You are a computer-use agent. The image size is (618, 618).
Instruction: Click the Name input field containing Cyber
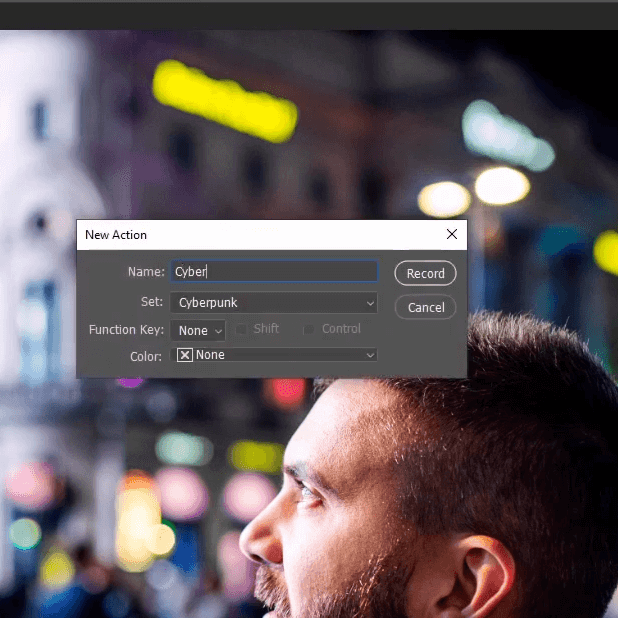click(274, 271)
